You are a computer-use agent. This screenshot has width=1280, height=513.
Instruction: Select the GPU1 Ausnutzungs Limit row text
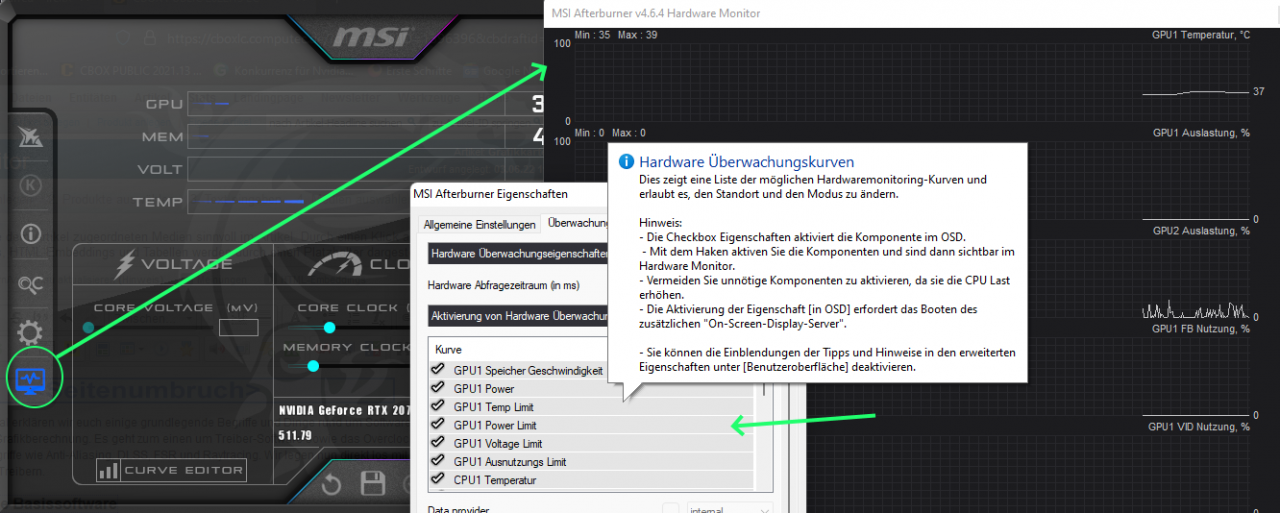tap(510, 461)
